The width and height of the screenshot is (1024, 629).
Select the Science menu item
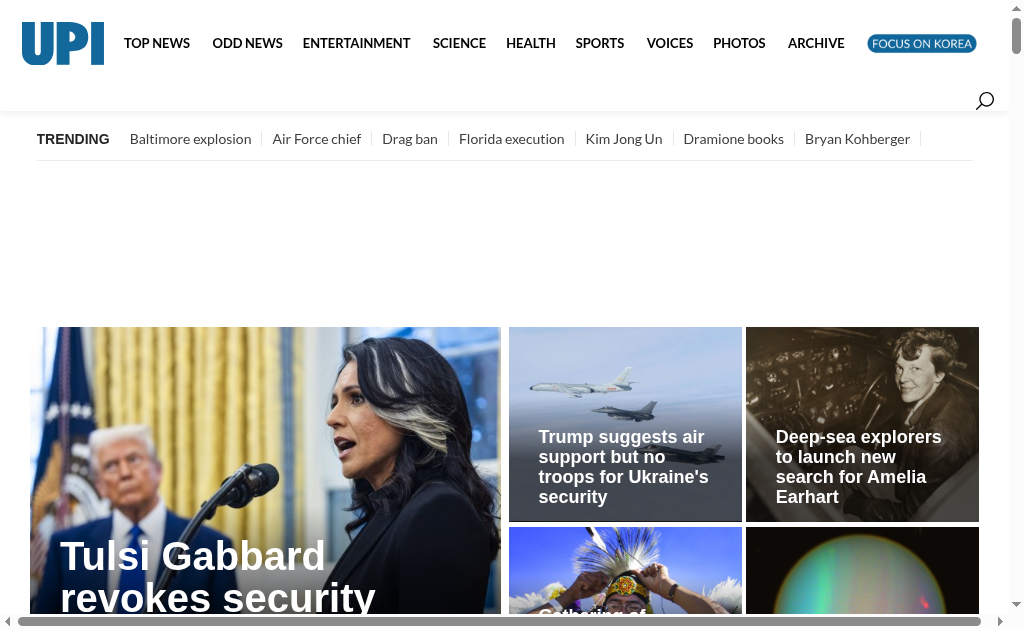tap(459, 43)
